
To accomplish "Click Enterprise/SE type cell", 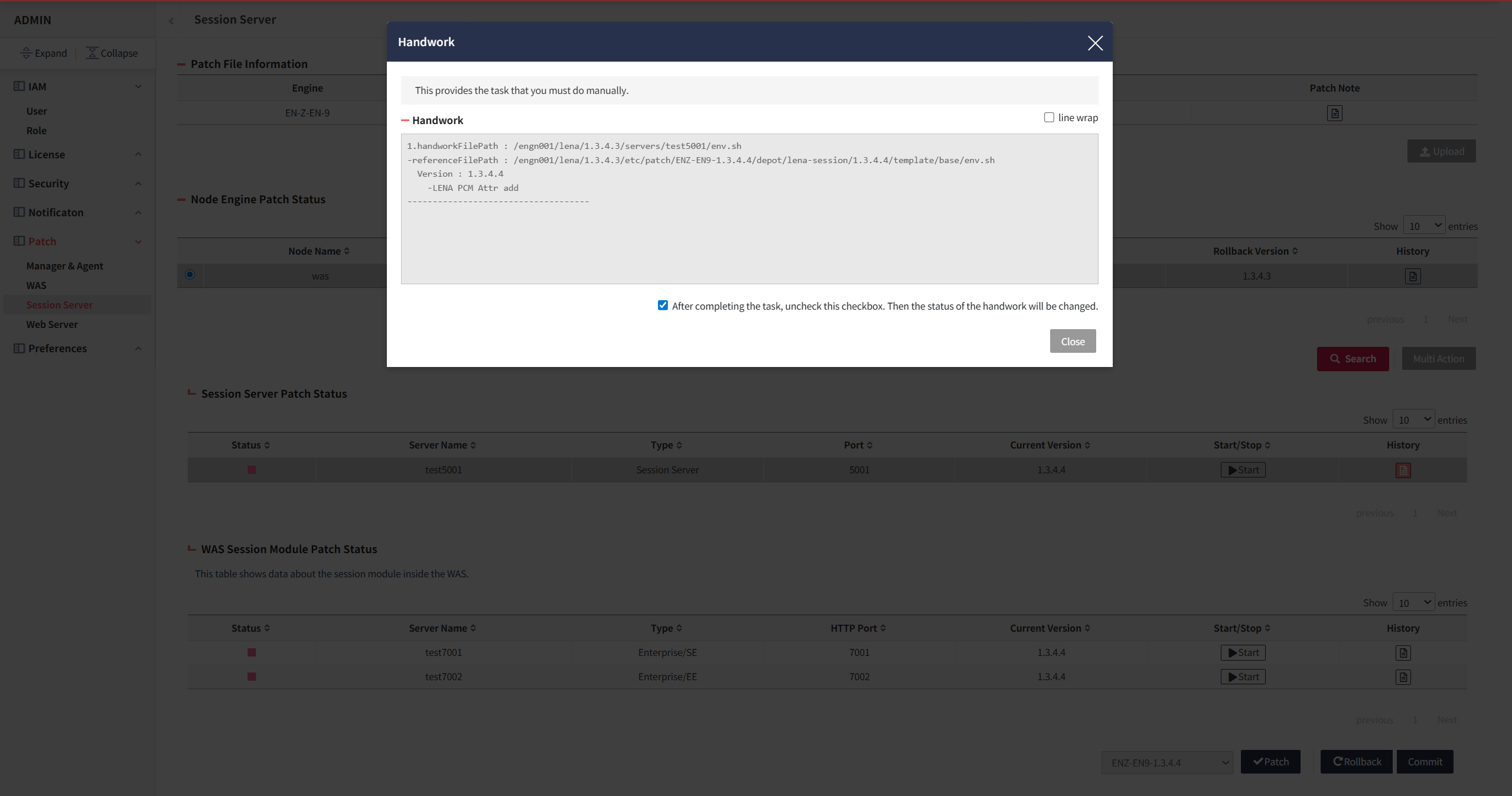I will [667, 652].
